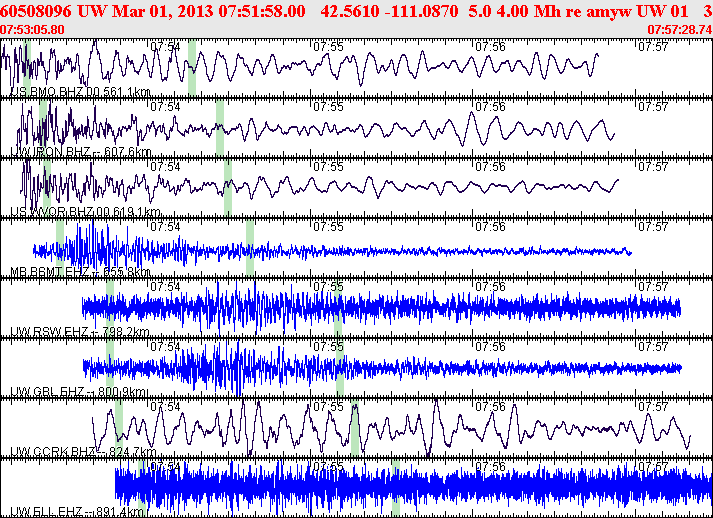Click the first green pick marker on BMO trace
This screenshot has height=518, width=713.
click(x=27, y=68)
